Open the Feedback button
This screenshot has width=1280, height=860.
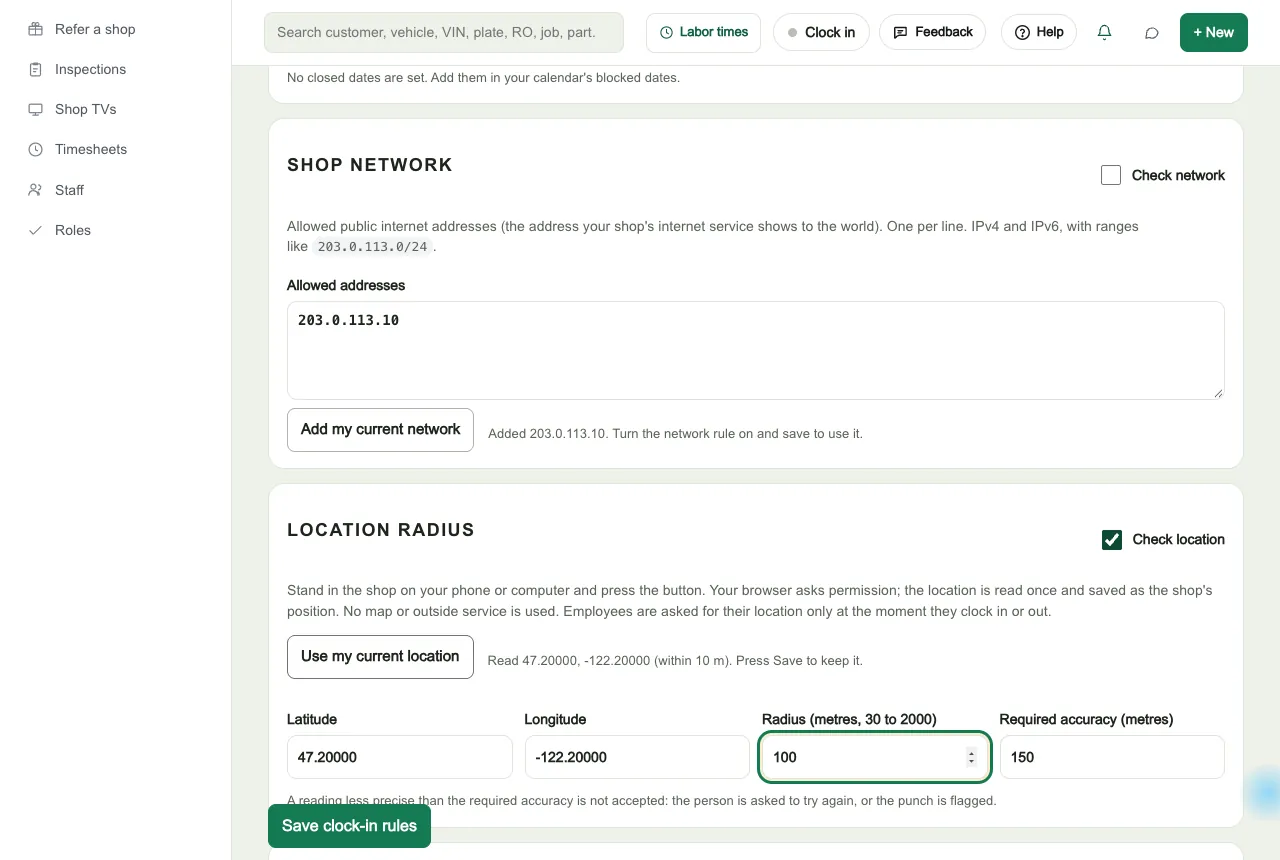pos(932,32)
